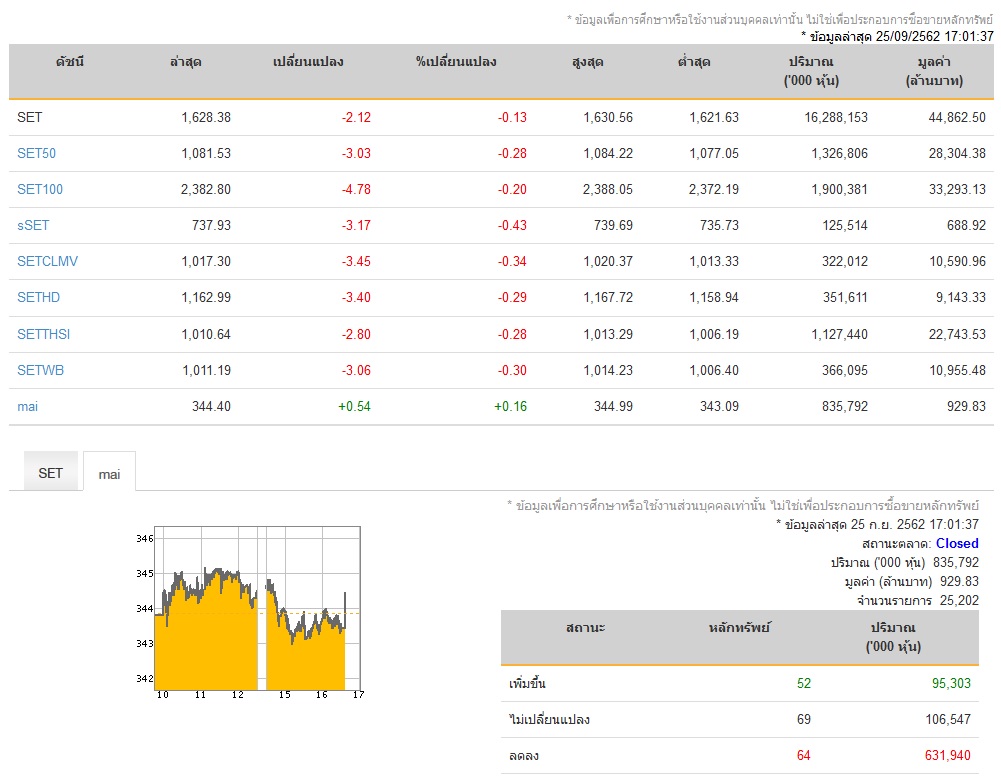Switch to the SET chart tab
Viewport: 1001px width, 782px height.
50,473
